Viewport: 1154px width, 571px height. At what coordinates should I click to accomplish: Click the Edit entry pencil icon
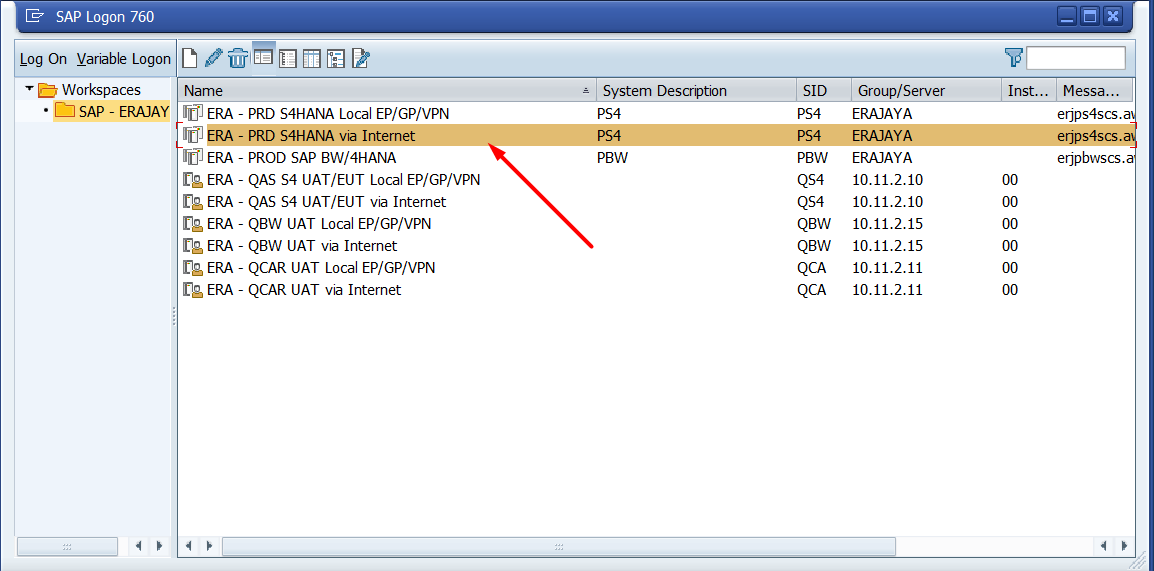[x=213, y=58]
